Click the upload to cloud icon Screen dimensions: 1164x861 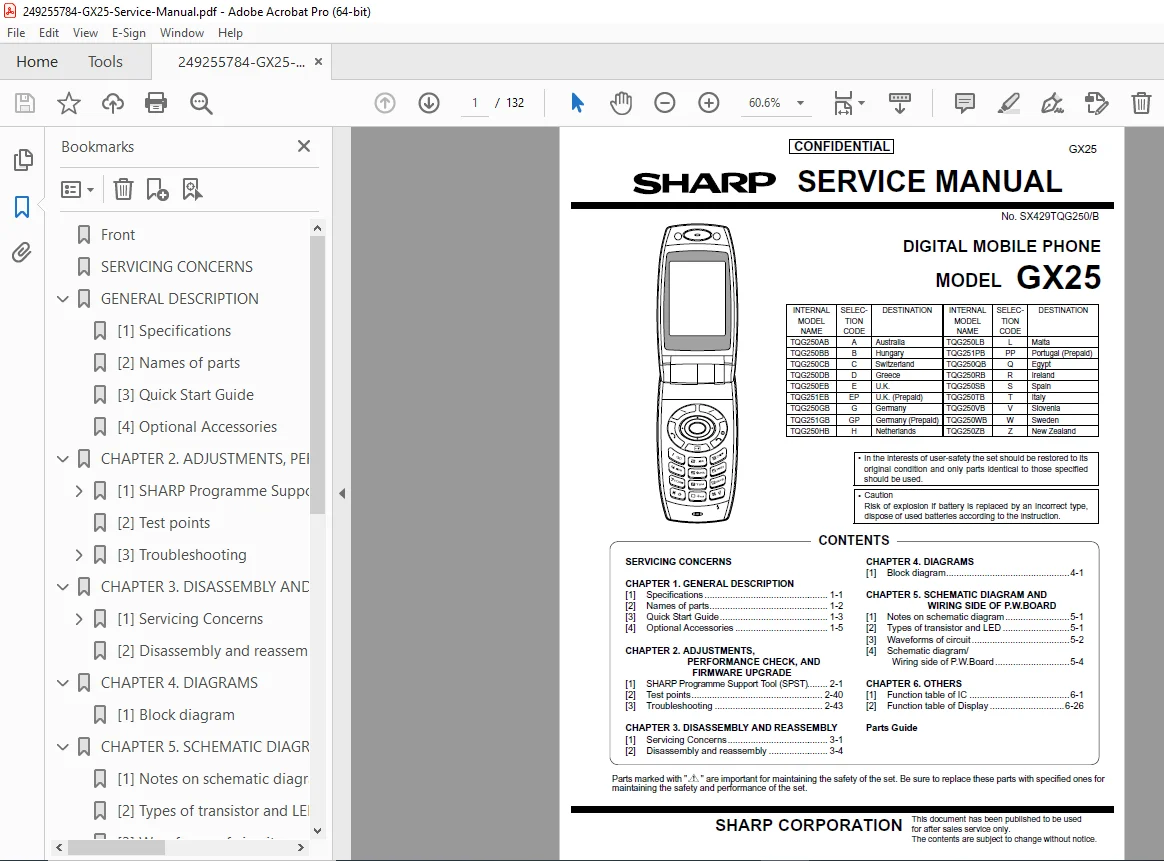(x=113, y=102)
